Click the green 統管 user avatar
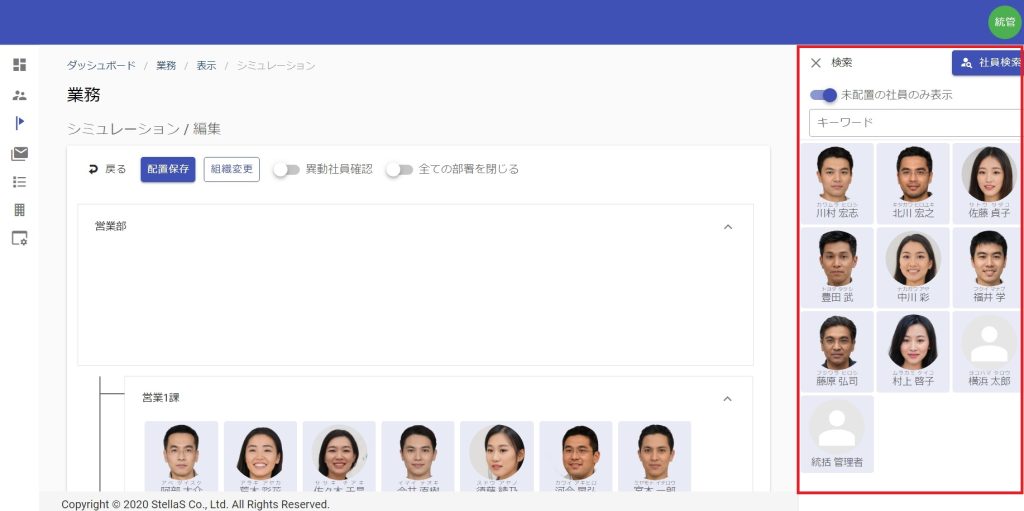Image resolution: width=1024 pixels, height=511 pixels. tap(1003, 21)
